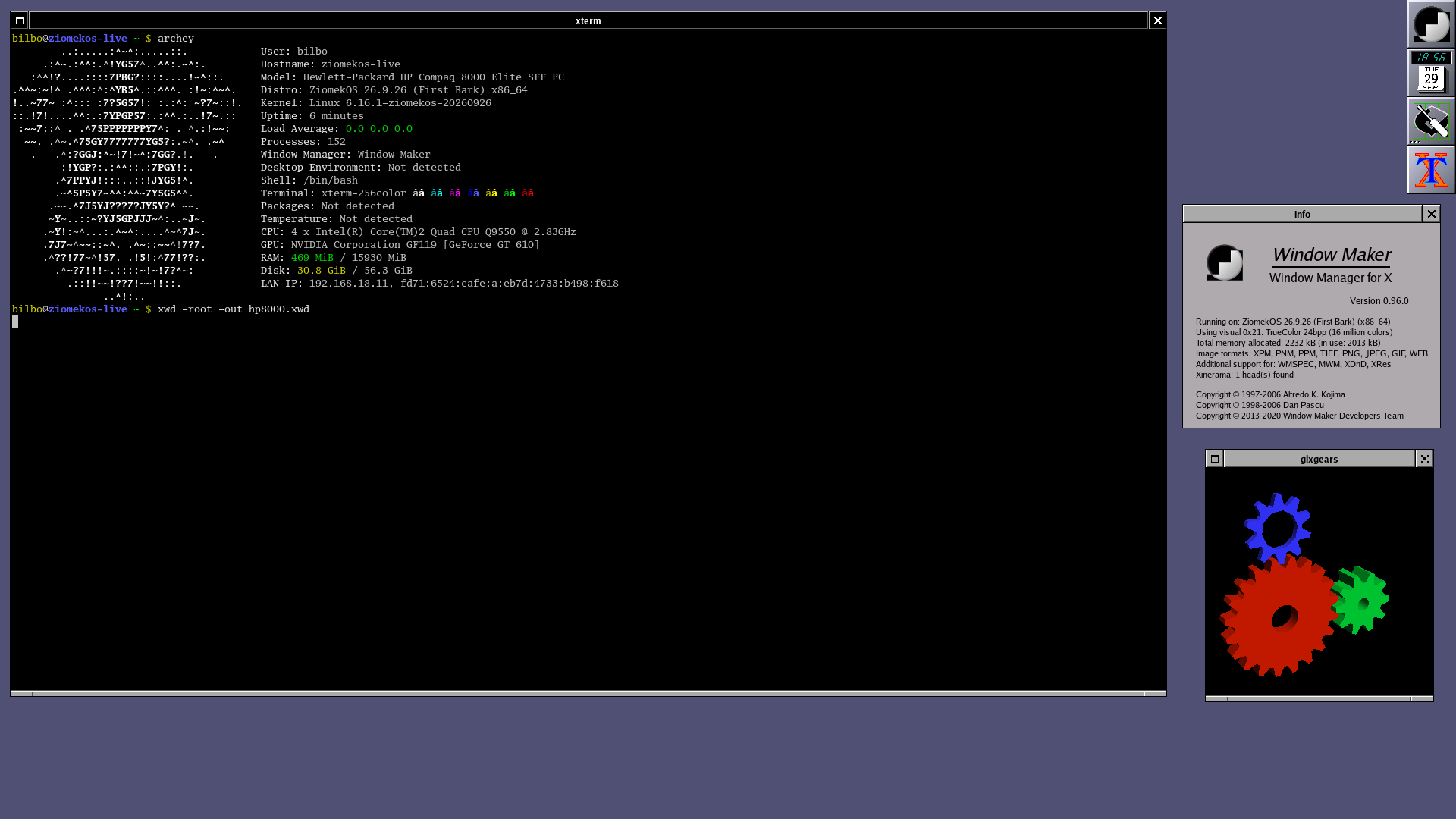Click the 'xwd -root -out hp8000.xwd' command
The width and height of the screenshot is (1456, 819).
pos(234,309)
